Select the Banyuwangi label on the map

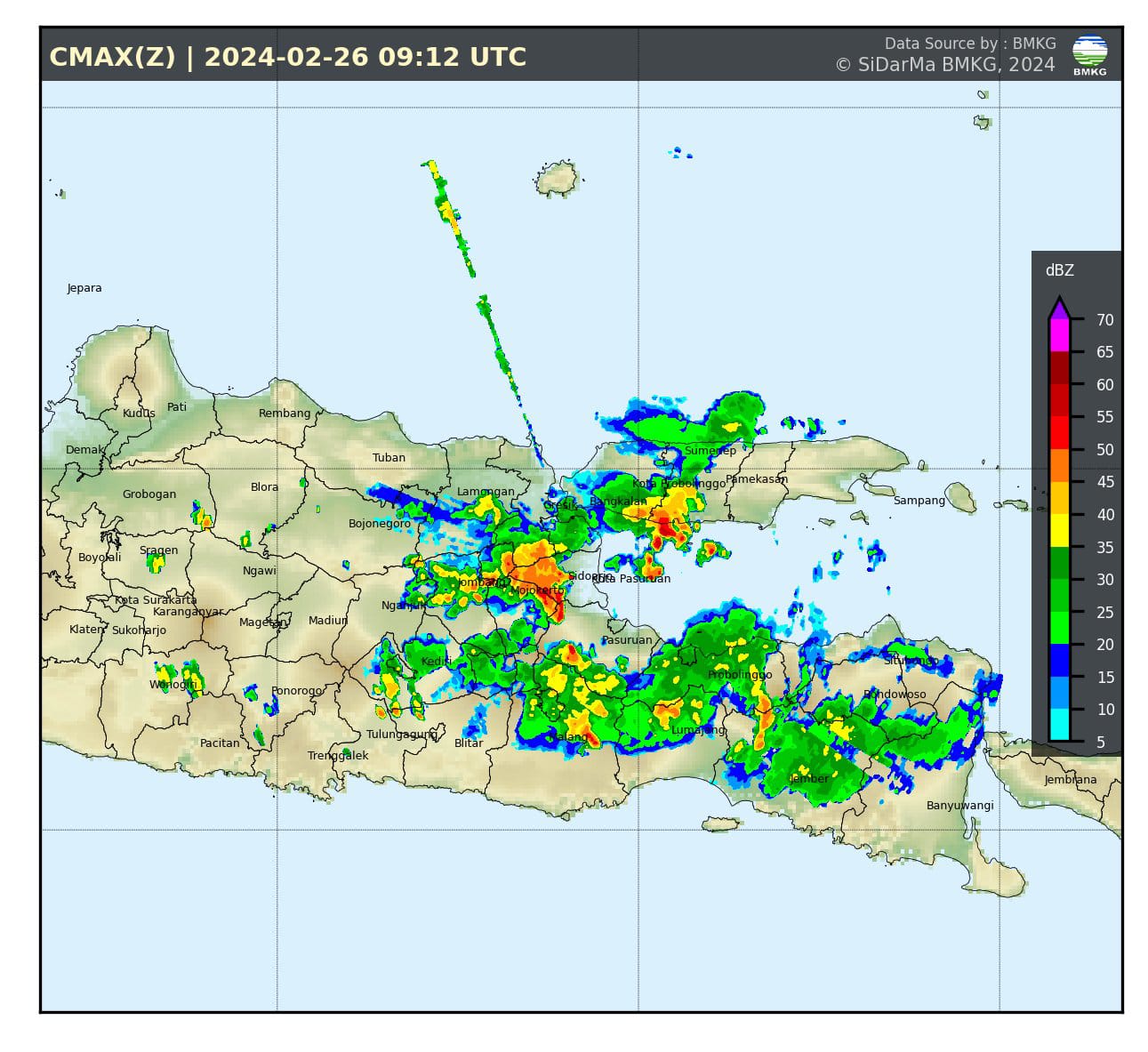click(959, 806)
